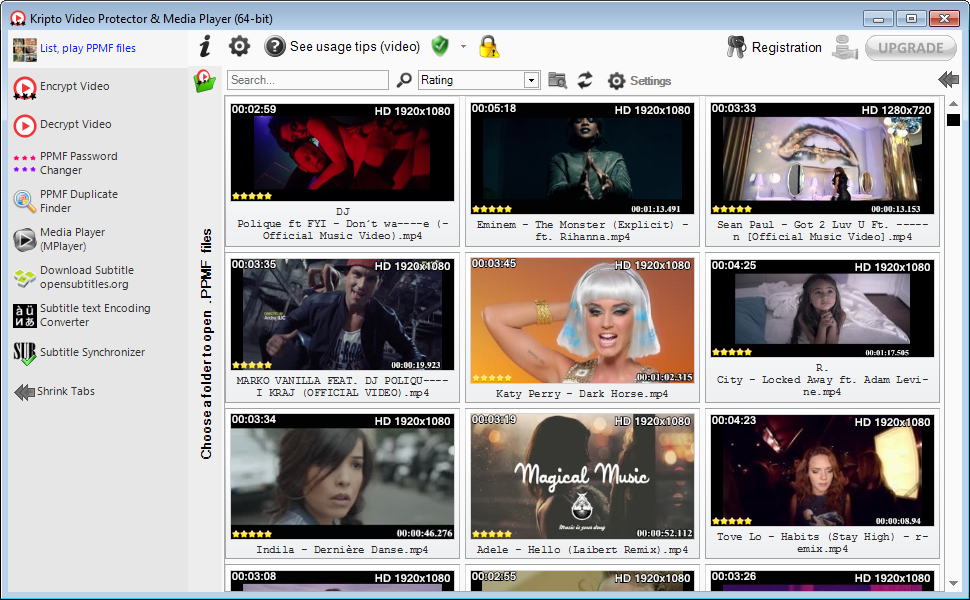Select the Decrypt Video tab
970x600 pixels.
click(98, 124)
